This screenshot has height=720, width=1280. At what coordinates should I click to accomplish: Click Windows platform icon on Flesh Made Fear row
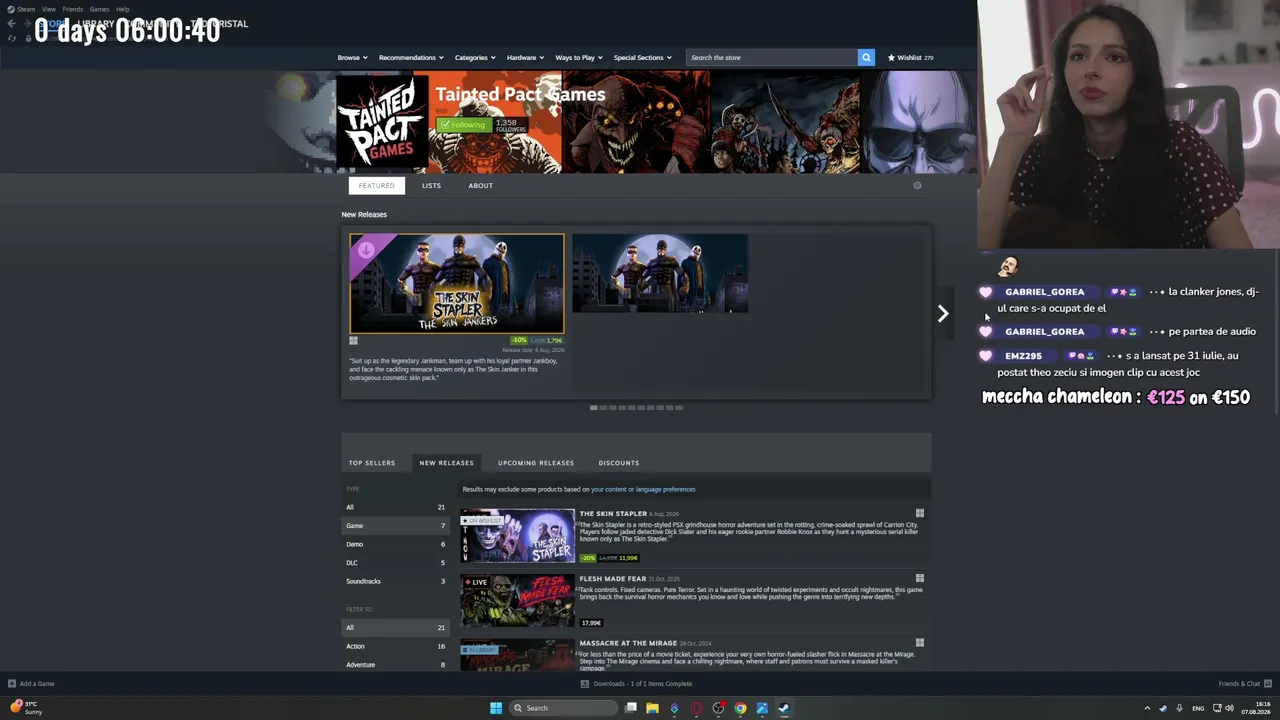(x=920, y=578)
